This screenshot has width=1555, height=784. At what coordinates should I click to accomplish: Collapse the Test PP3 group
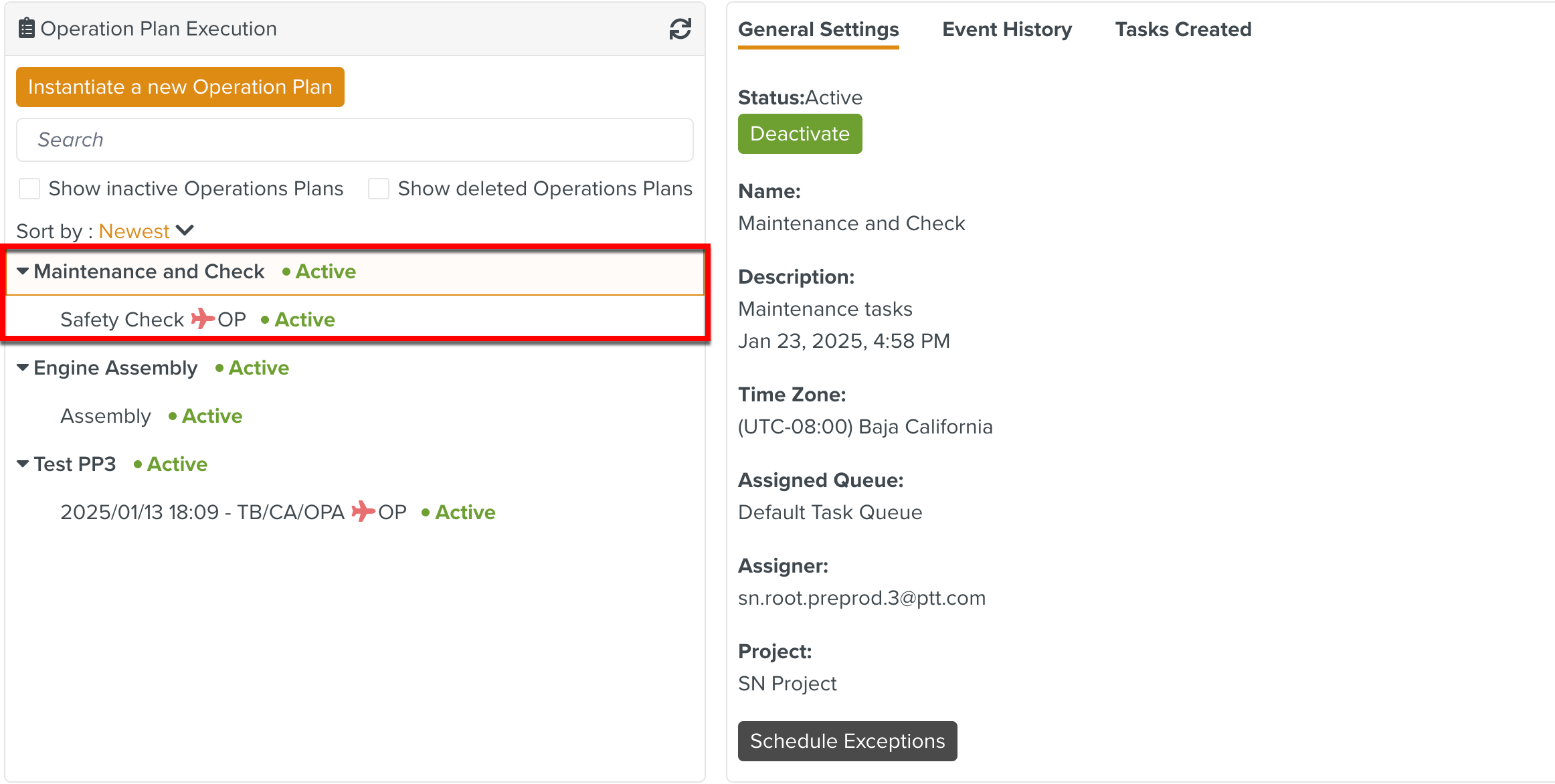click(x=23, y=464)
